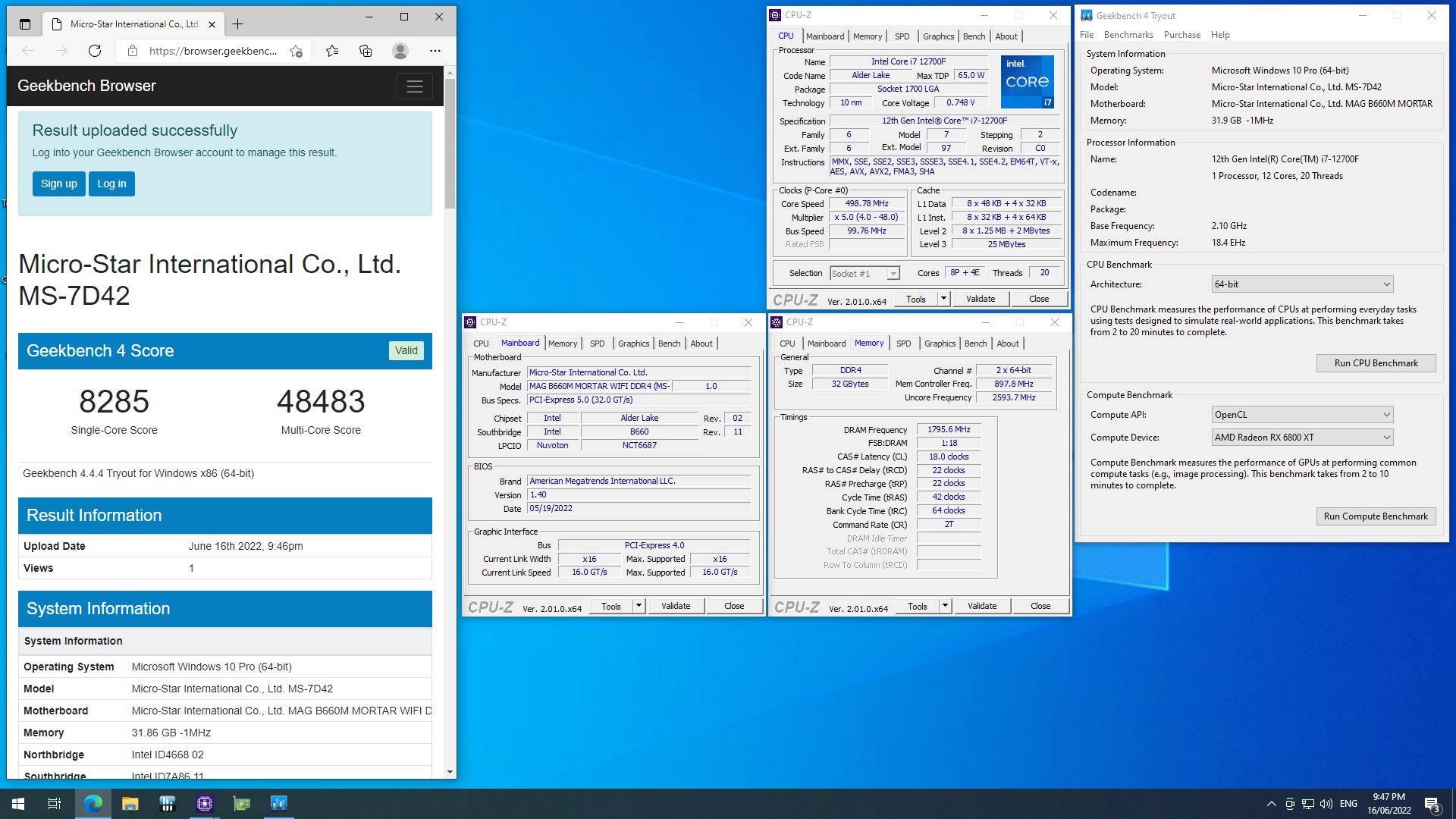Open Task View on the taskbar
This screenshot has width=1456, height=819.
coord(55,804)
